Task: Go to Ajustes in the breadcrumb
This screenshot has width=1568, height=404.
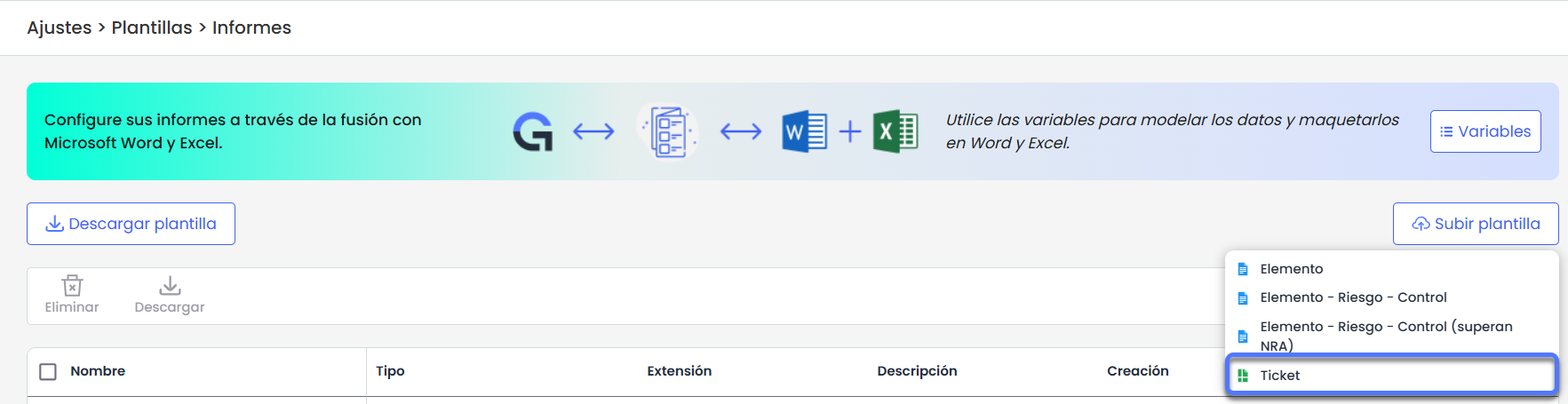Action: [x=59, y=28]
